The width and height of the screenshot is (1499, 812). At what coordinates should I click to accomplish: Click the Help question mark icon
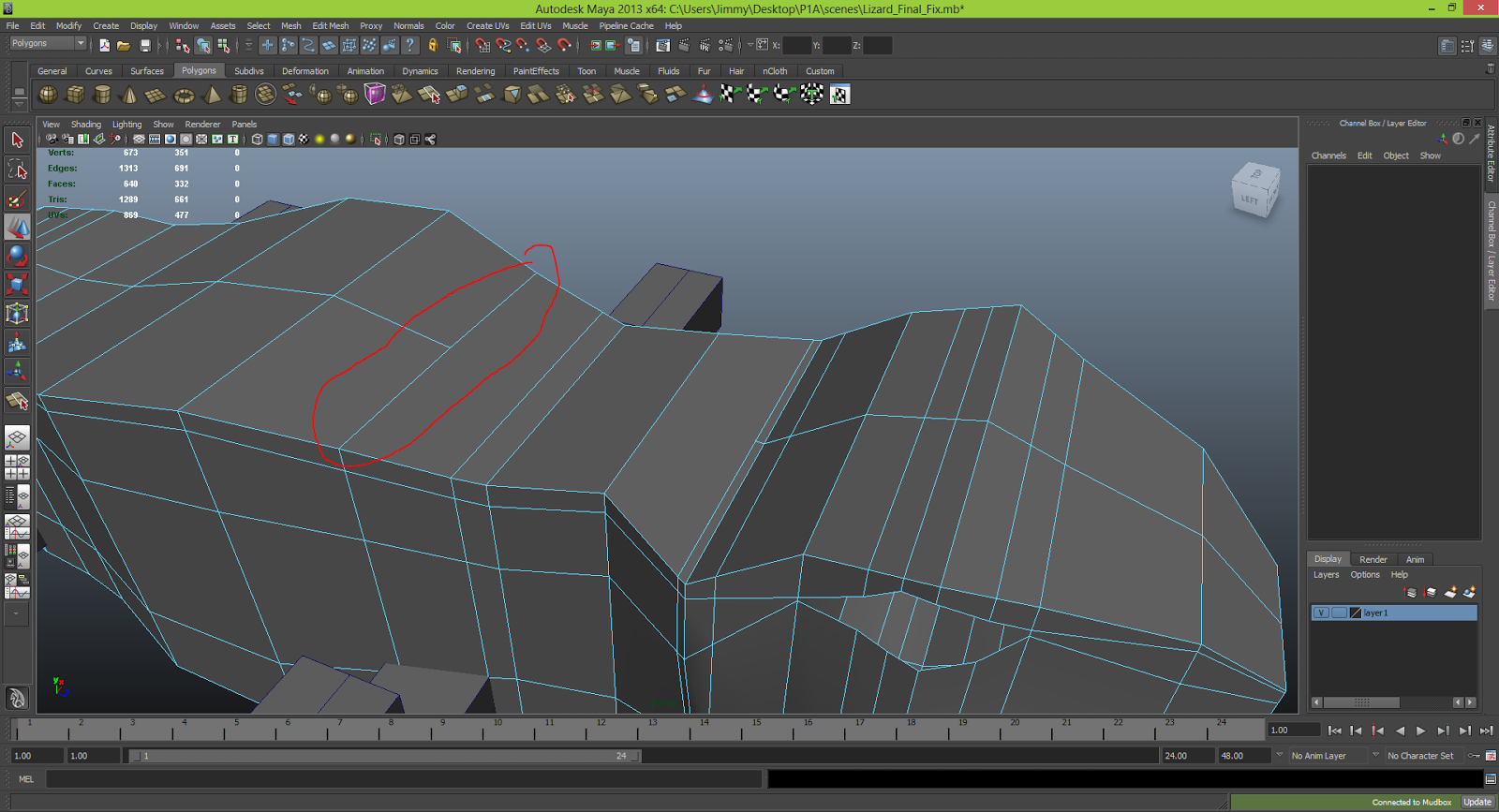pyautogui.click(x=409, y=45)
